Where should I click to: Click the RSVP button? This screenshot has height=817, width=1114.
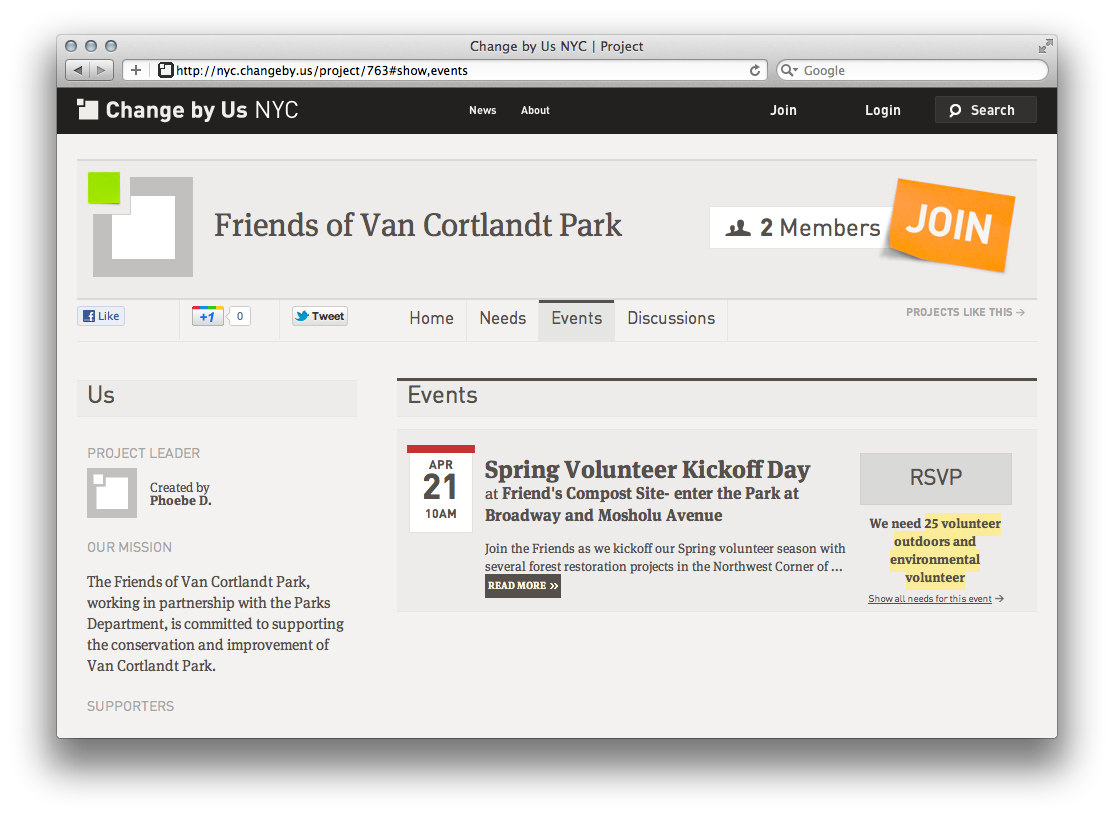(935, 478)
